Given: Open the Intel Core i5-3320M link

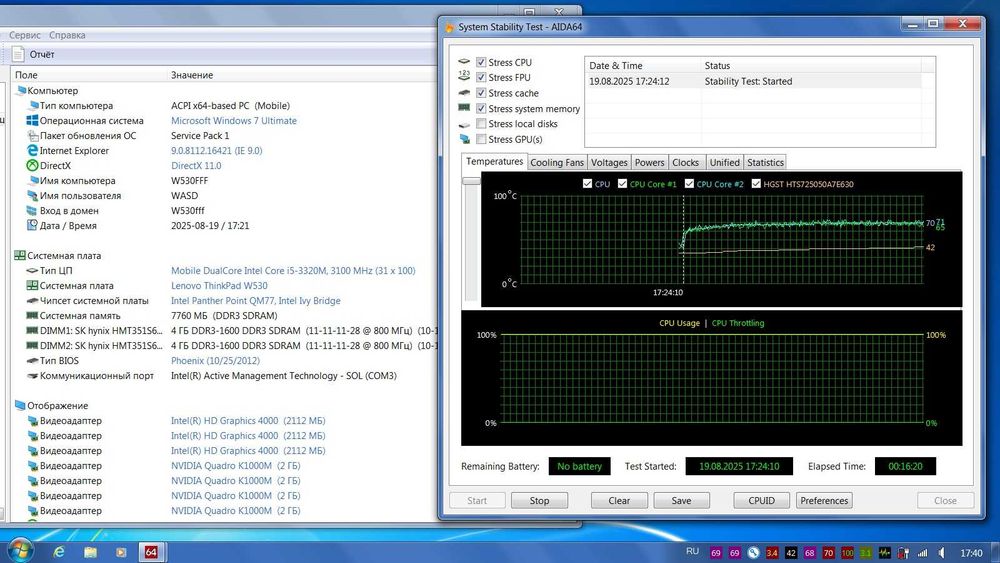Looking at the screenshot, I should click(x=293, y=271).
